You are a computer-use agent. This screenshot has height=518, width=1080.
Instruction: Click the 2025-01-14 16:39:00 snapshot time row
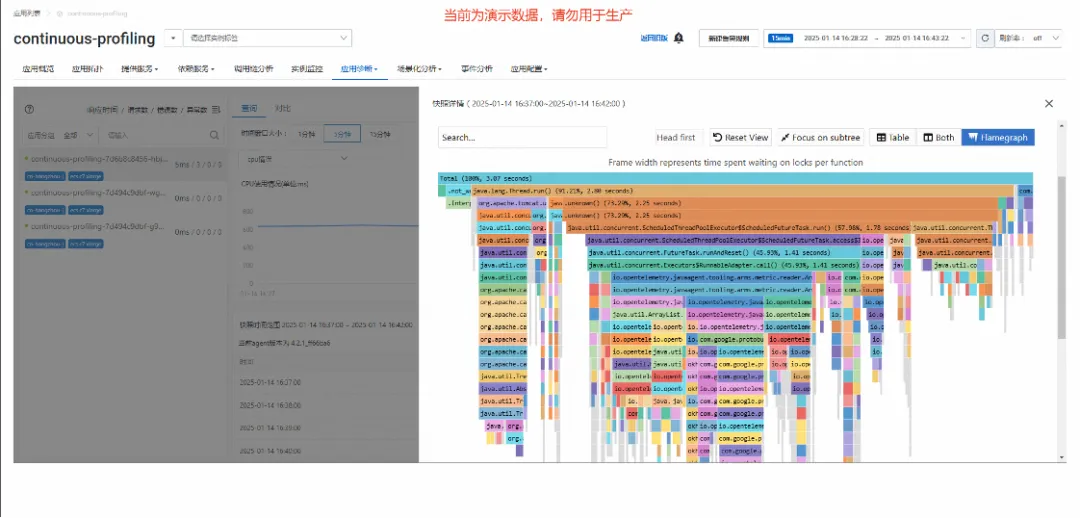(x=270, y=428)
